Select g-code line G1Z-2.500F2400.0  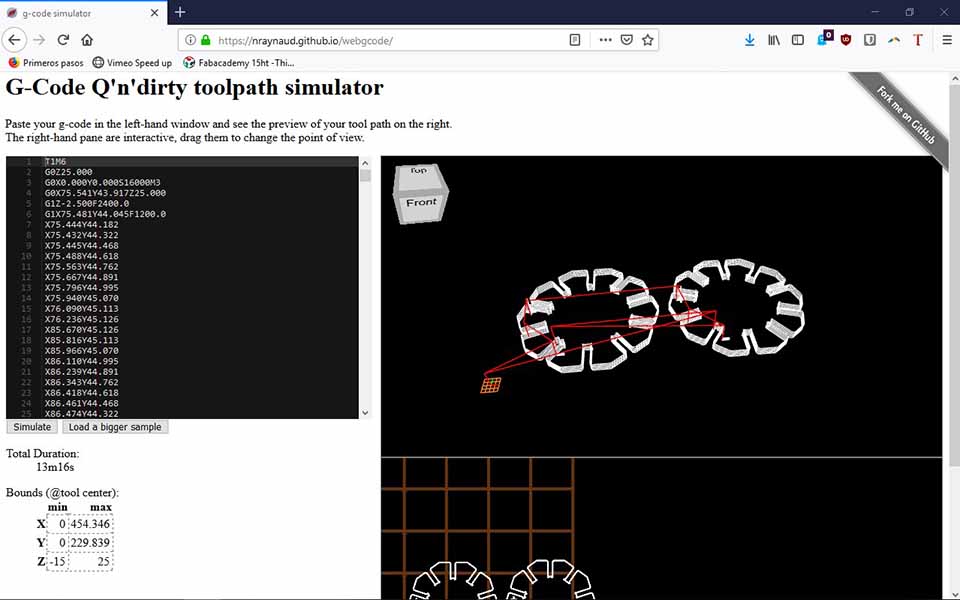pos(87,203)
